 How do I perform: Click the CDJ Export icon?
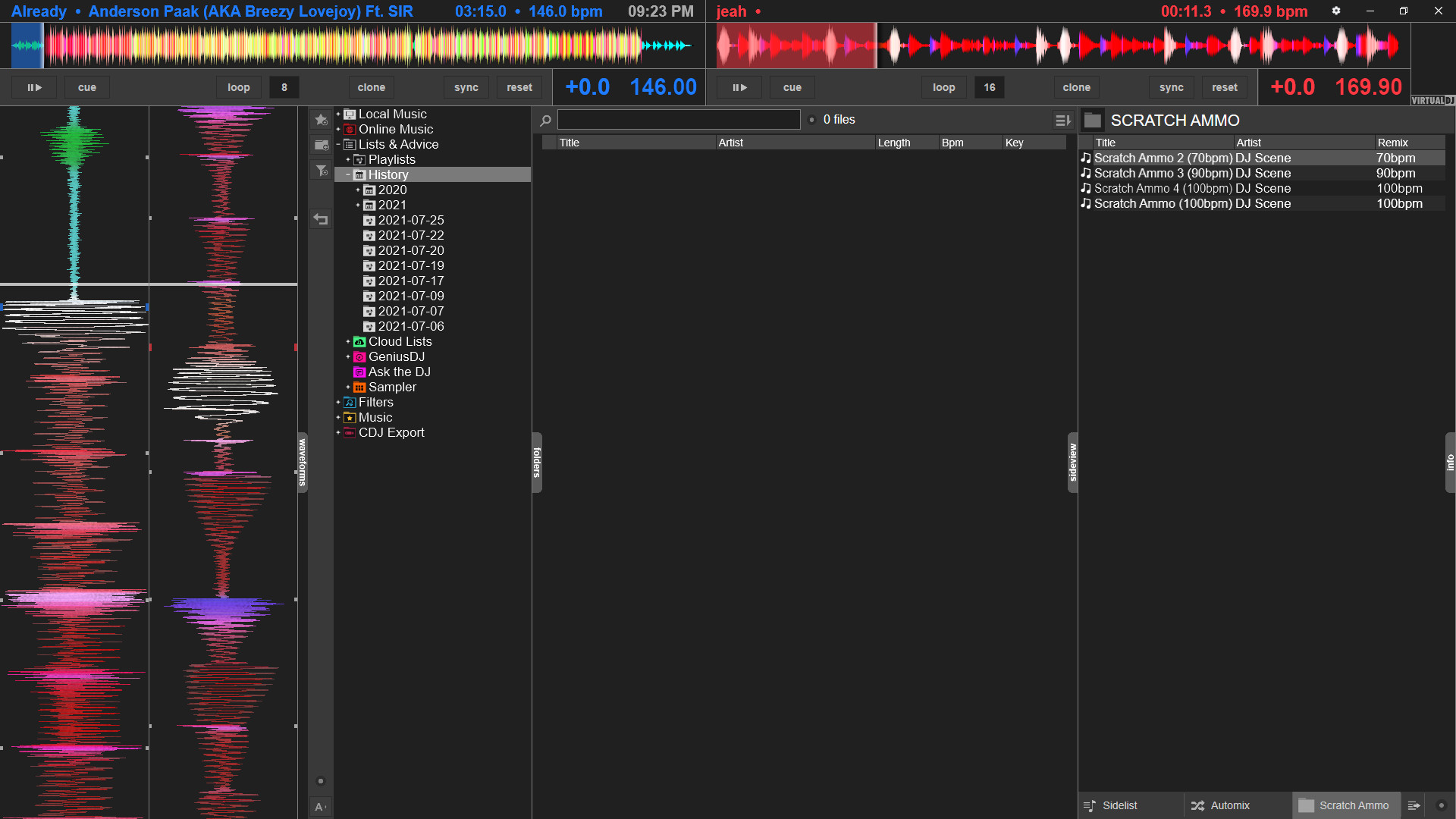350,433
